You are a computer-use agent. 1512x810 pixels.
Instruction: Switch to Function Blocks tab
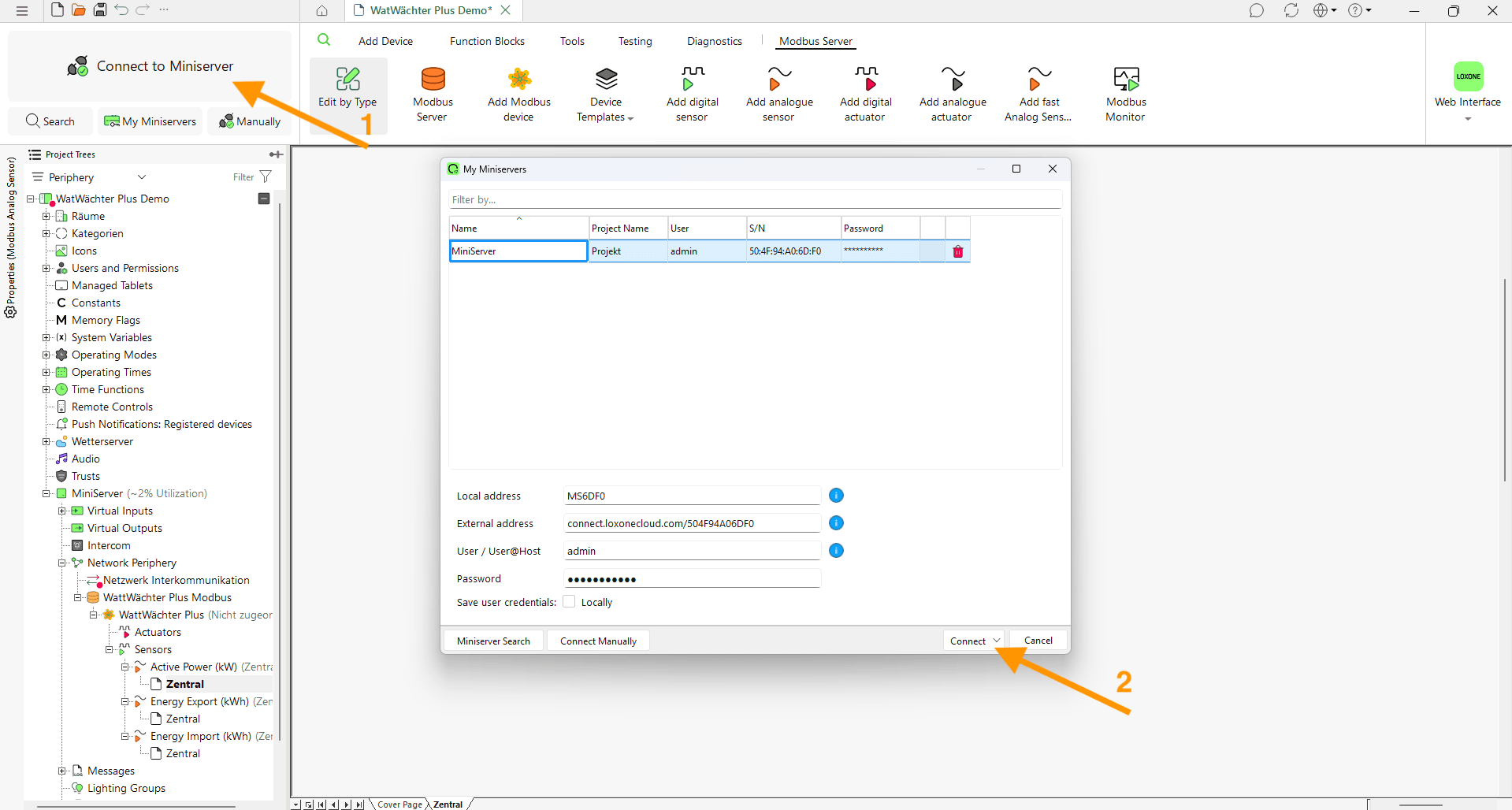coord(487,41)
